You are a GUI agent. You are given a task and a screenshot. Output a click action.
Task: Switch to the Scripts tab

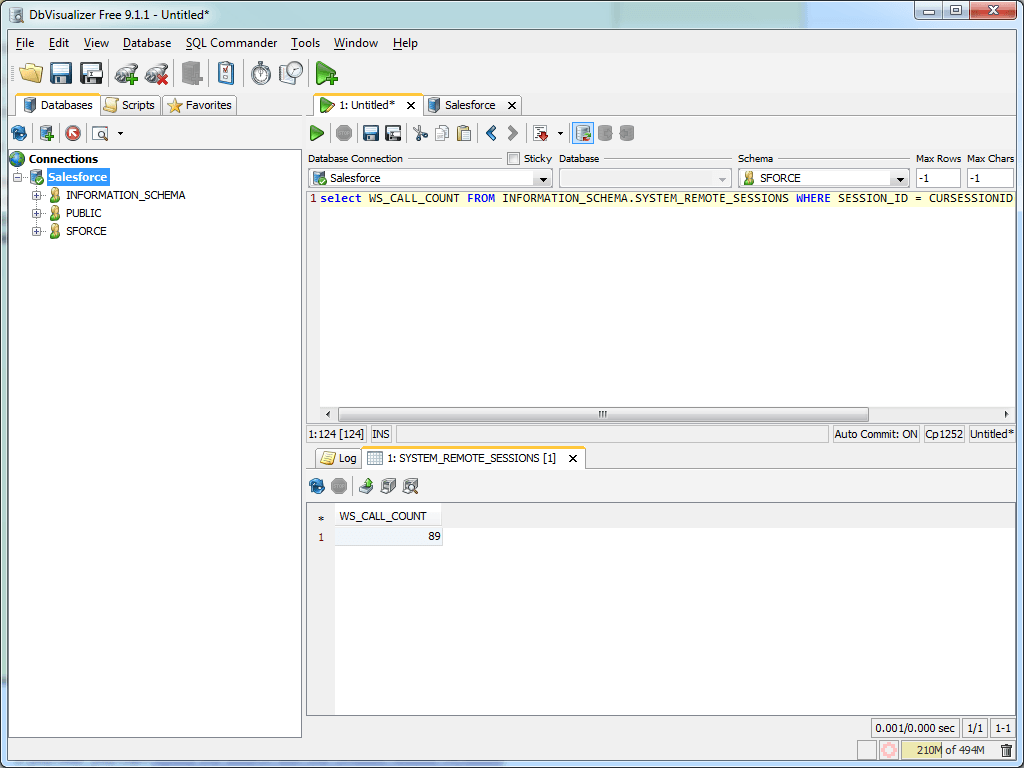tap(130, 105)
